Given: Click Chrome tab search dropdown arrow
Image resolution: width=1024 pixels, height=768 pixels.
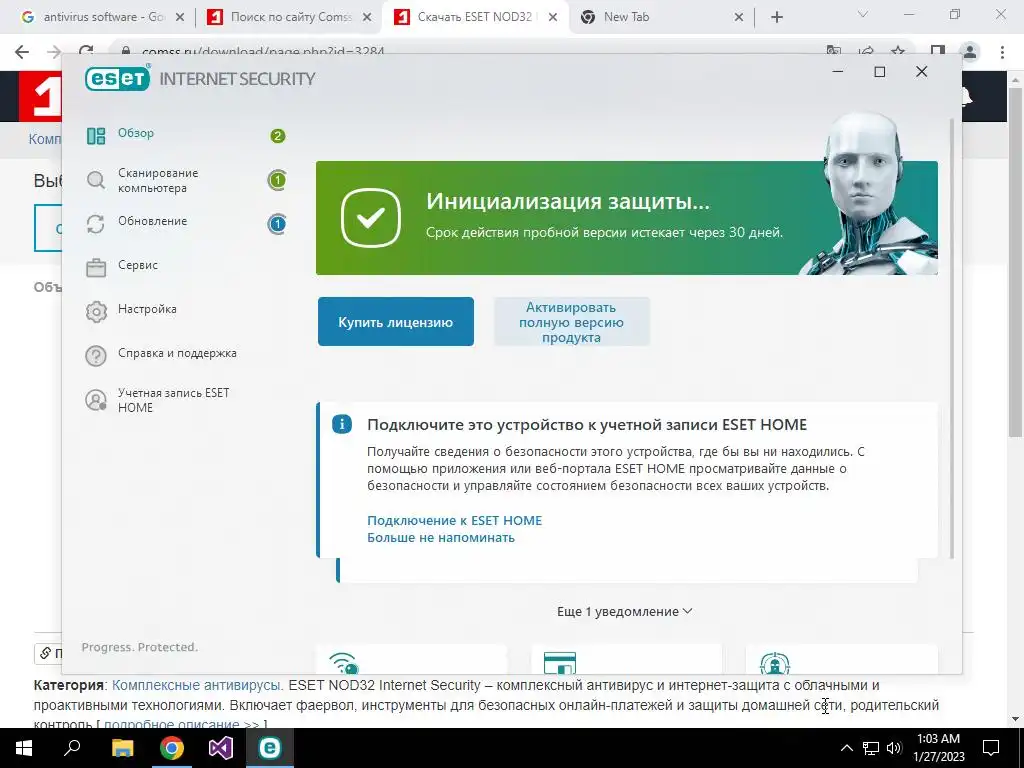Looking at the screenshot, I should coord(862,14).
